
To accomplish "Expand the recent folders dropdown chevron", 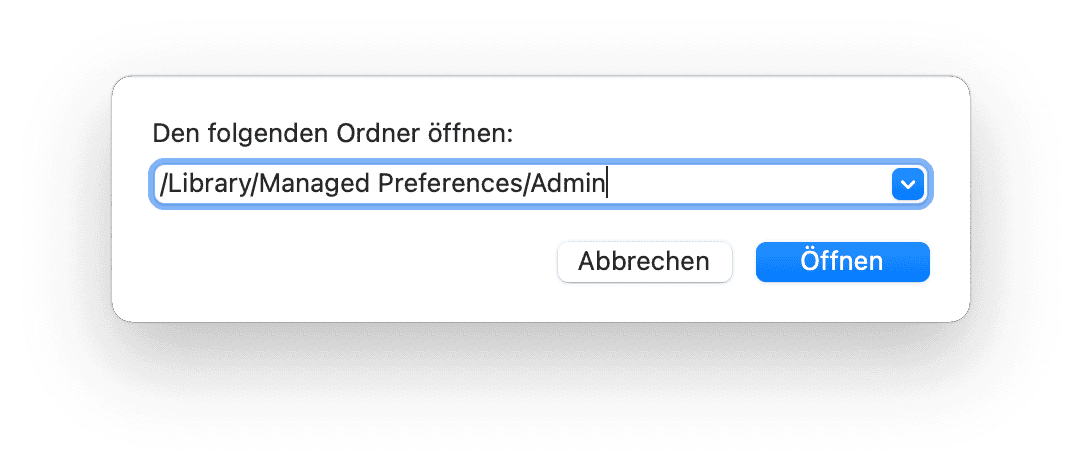I will tap(906, 185).
